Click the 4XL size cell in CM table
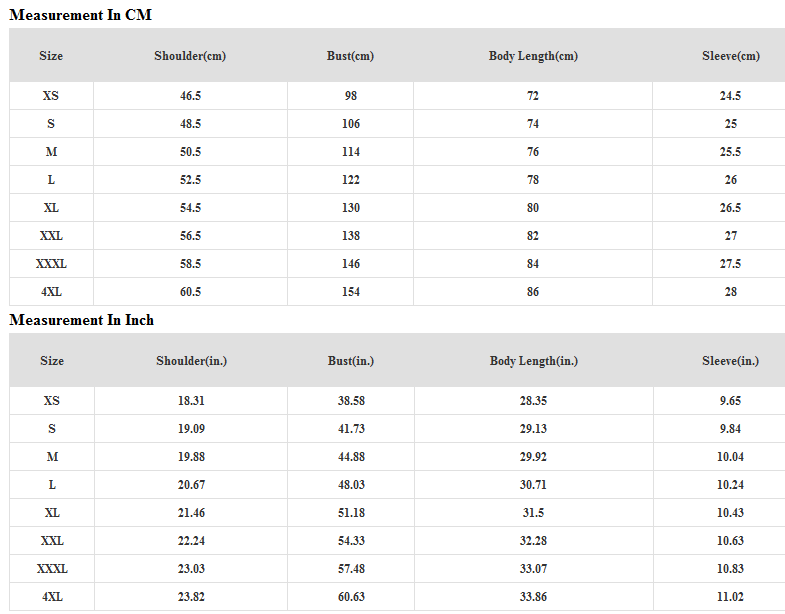The width and height of the screenshot is (785, 614). coord(51,292)
